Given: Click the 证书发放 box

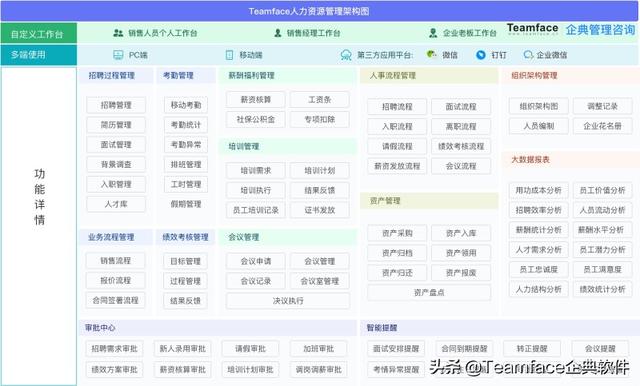Looking at the screenshot, I should click(320, 210).
